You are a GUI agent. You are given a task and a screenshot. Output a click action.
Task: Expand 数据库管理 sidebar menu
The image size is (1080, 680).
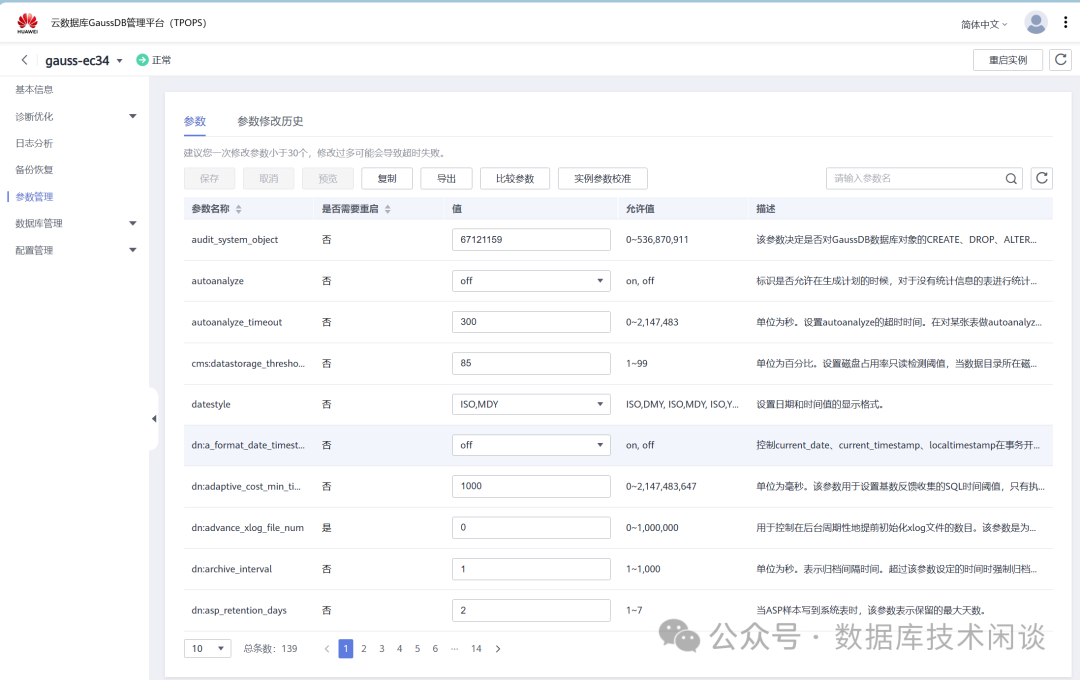[133, 223]
